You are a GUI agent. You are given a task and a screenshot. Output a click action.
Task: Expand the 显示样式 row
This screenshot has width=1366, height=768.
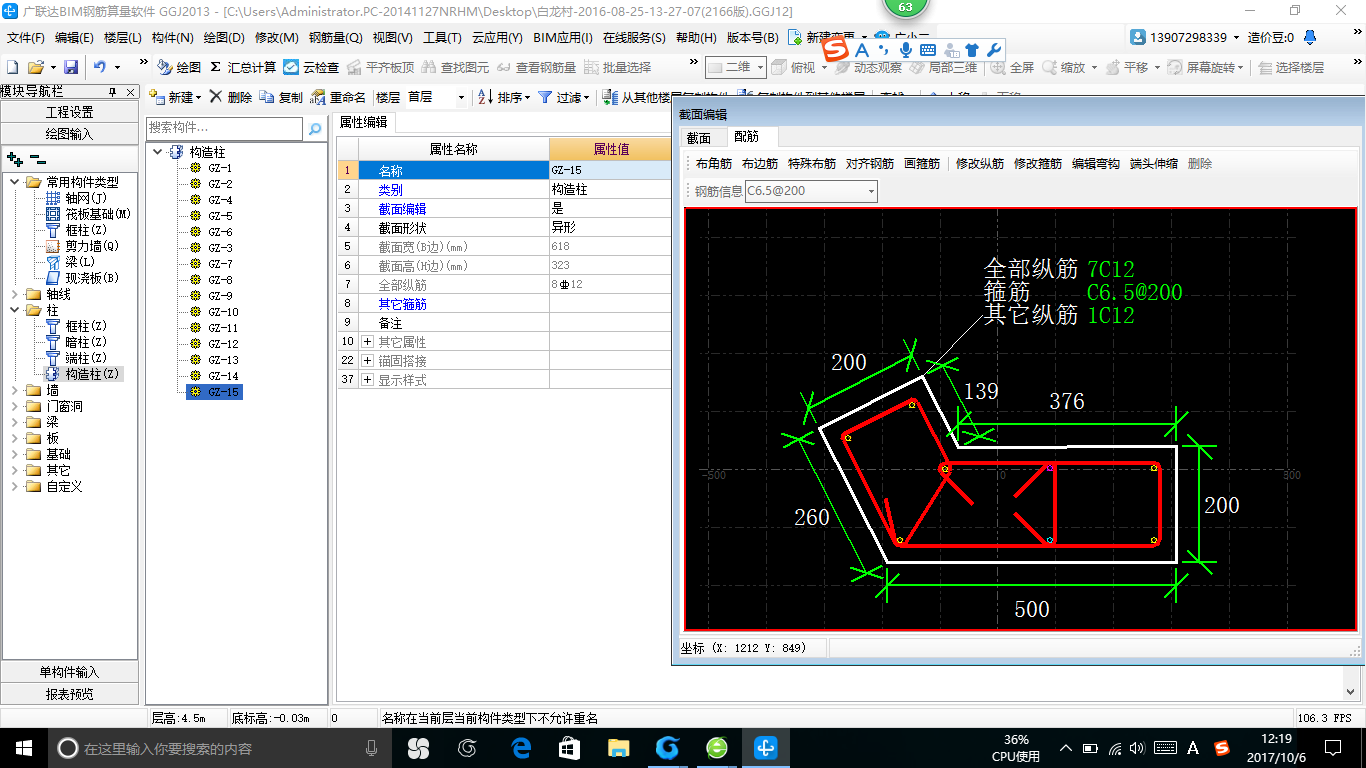[x=367, y=380]
